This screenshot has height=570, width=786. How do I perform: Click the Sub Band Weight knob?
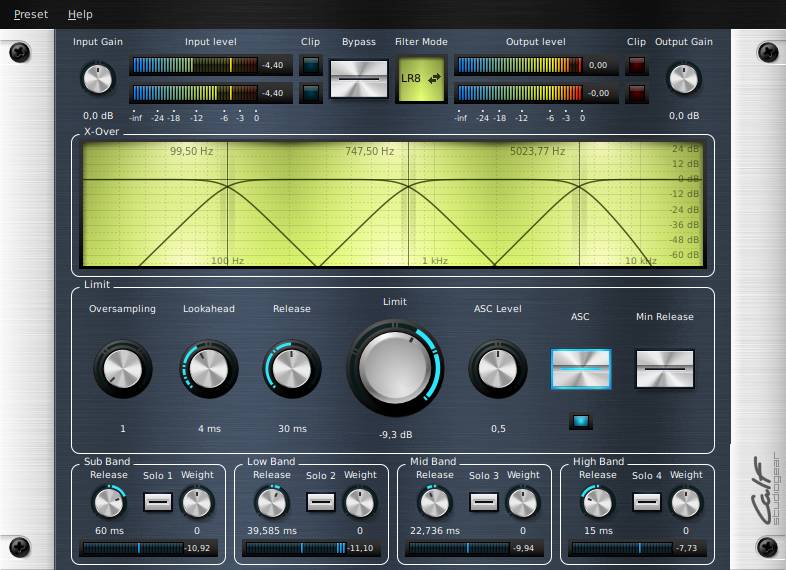pyautogui.click(x=196, y=502)
